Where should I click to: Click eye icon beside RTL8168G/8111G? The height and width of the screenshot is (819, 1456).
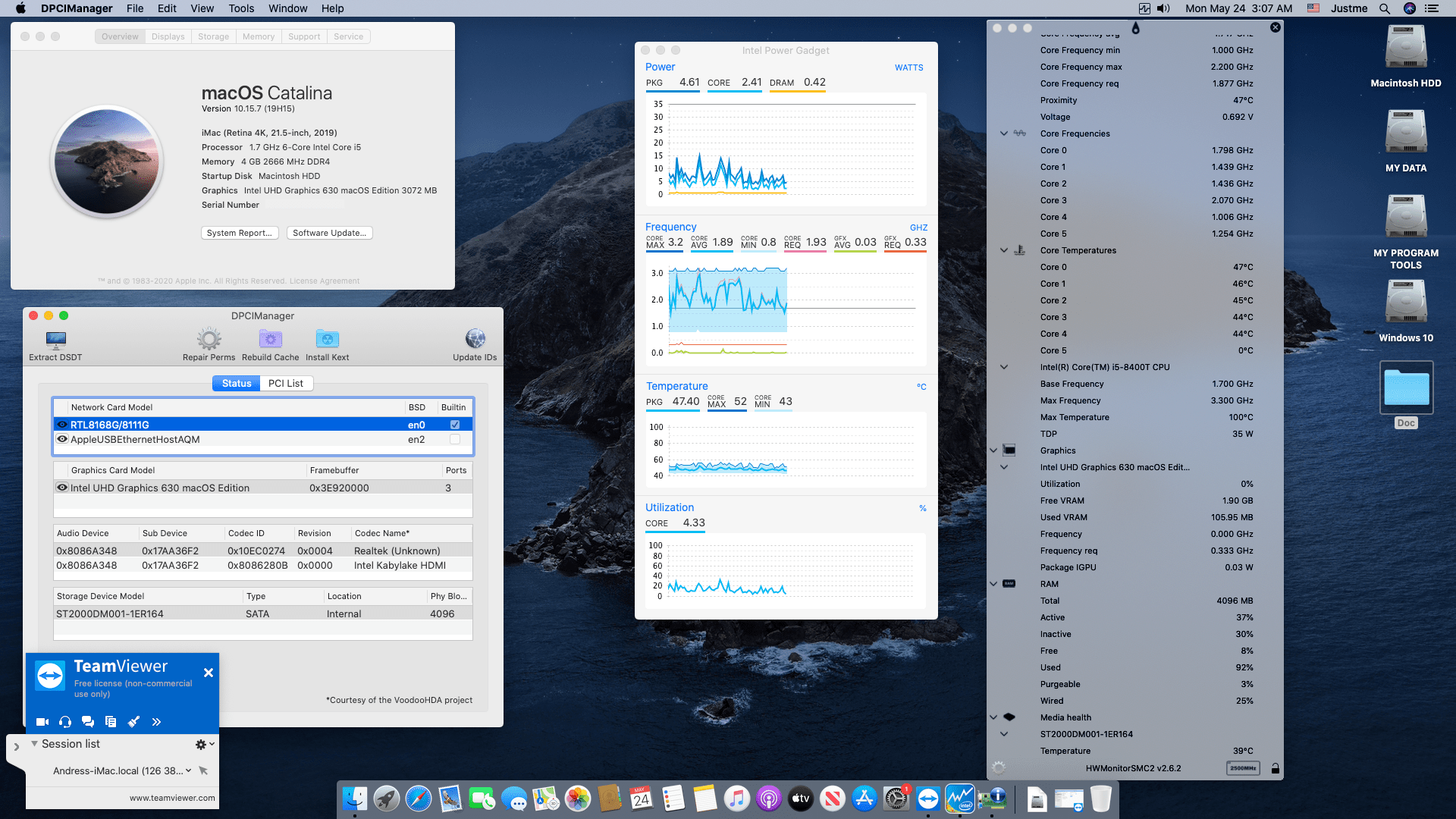tap(62, 425)
